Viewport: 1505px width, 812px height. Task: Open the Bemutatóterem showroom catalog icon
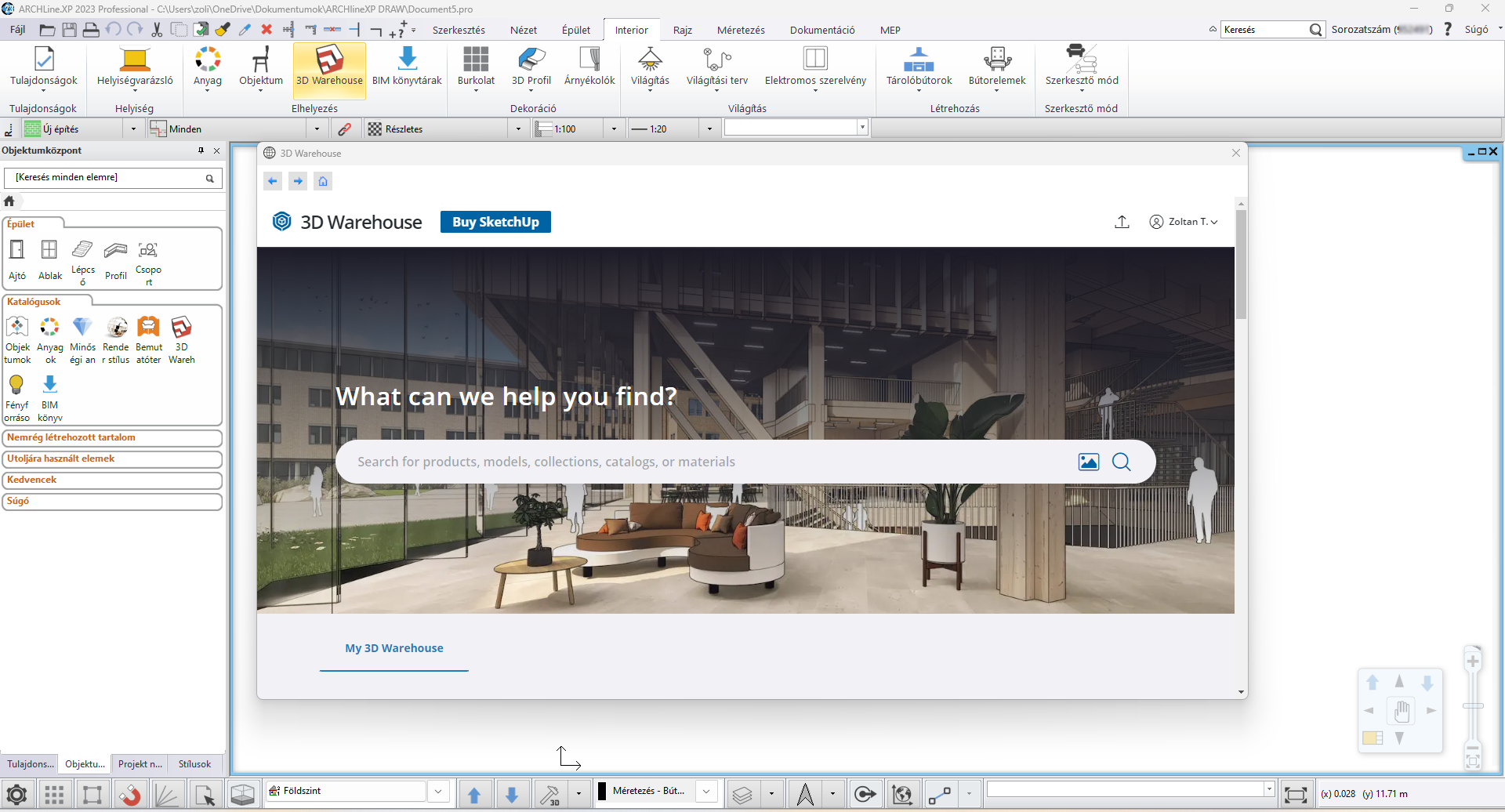[x=148, y=340]
